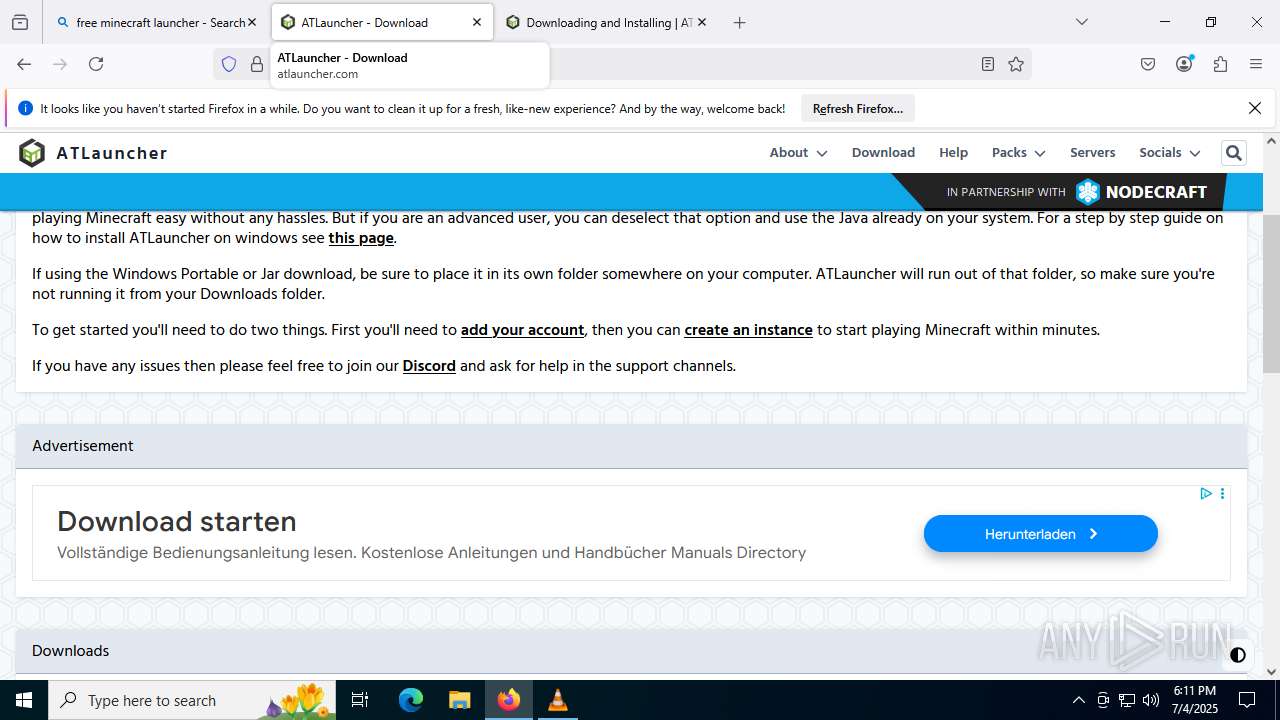1280x720 pixels.
Task: Follow the 'this page' link
Action: [x=361, y=238]
